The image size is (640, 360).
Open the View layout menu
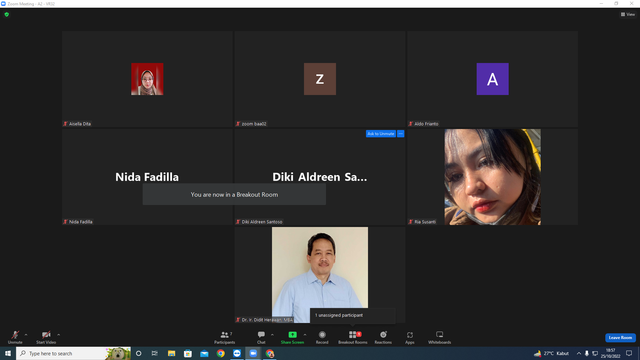coord(628,14)
